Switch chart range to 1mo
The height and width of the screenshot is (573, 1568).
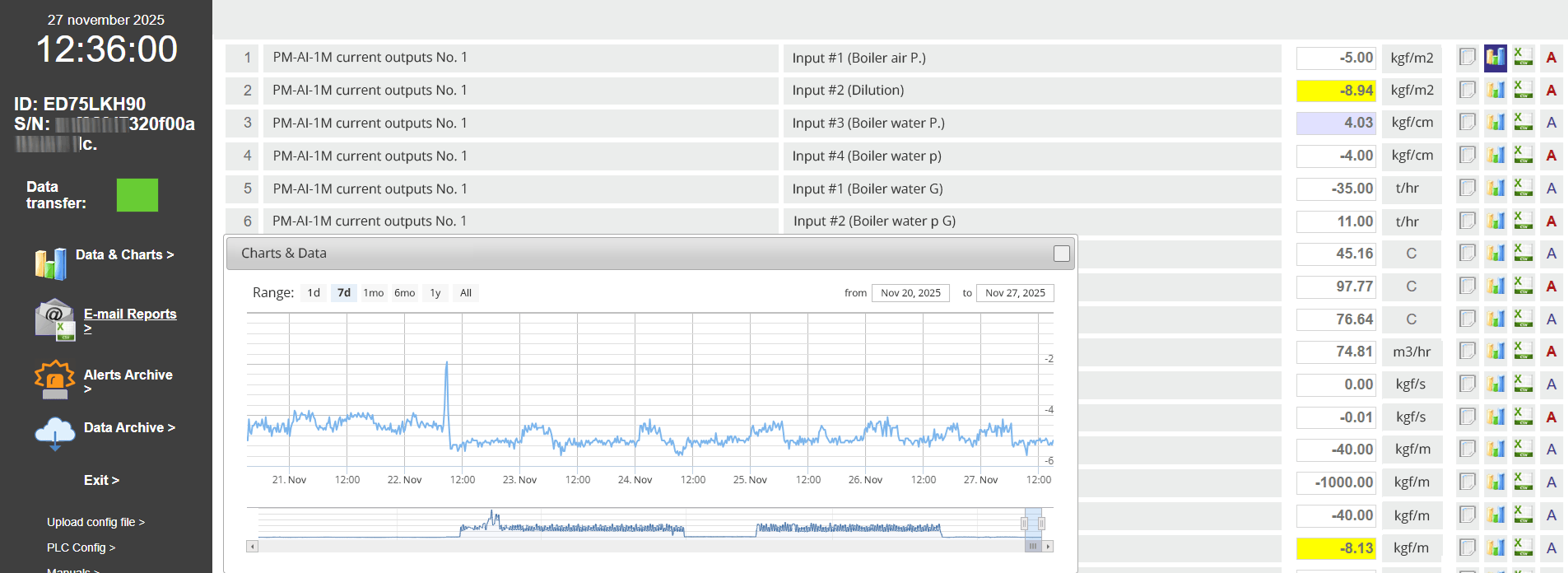pyautogui.click(x=374, y=293)
